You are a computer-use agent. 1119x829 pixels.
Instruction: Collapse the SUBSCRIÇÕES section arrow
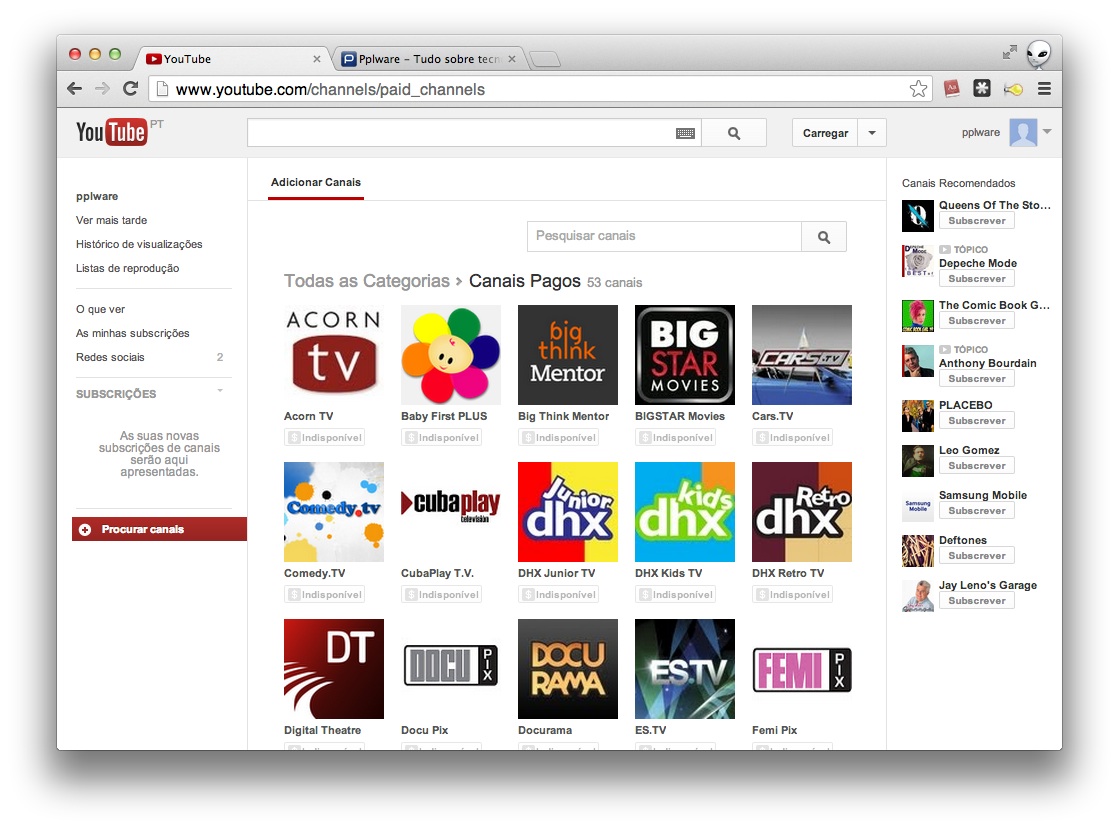(x=220, y=390)
